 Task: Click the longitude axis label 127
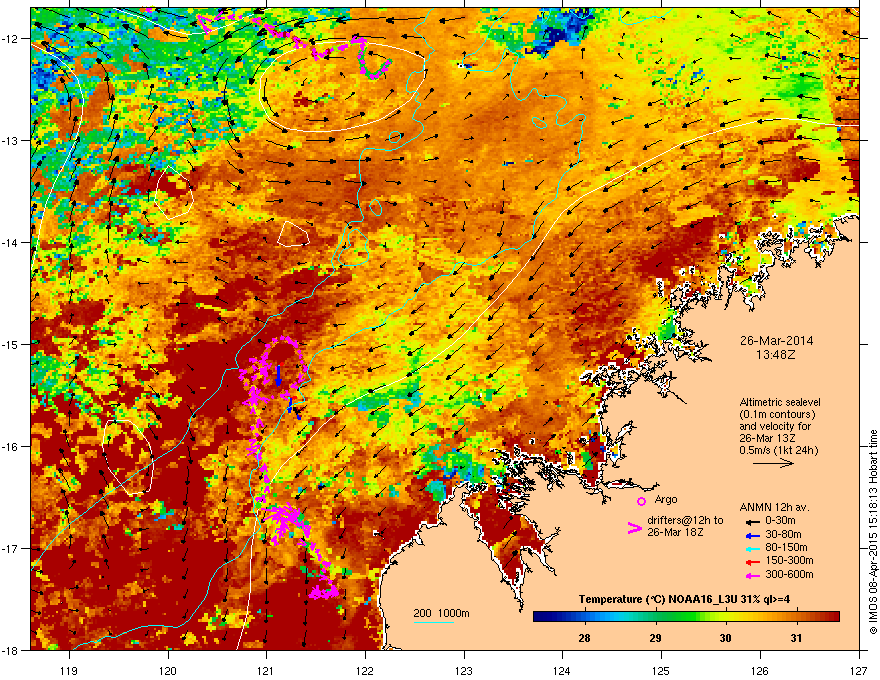(x=859, y=670)
